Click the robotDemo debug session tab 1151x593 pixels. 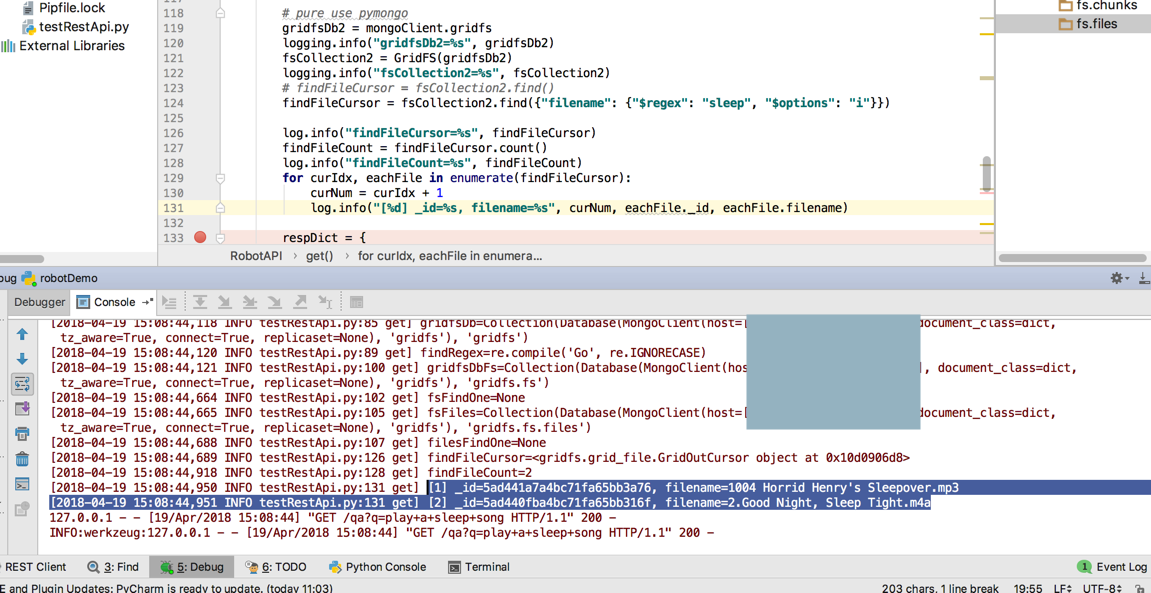coord(61,278)
